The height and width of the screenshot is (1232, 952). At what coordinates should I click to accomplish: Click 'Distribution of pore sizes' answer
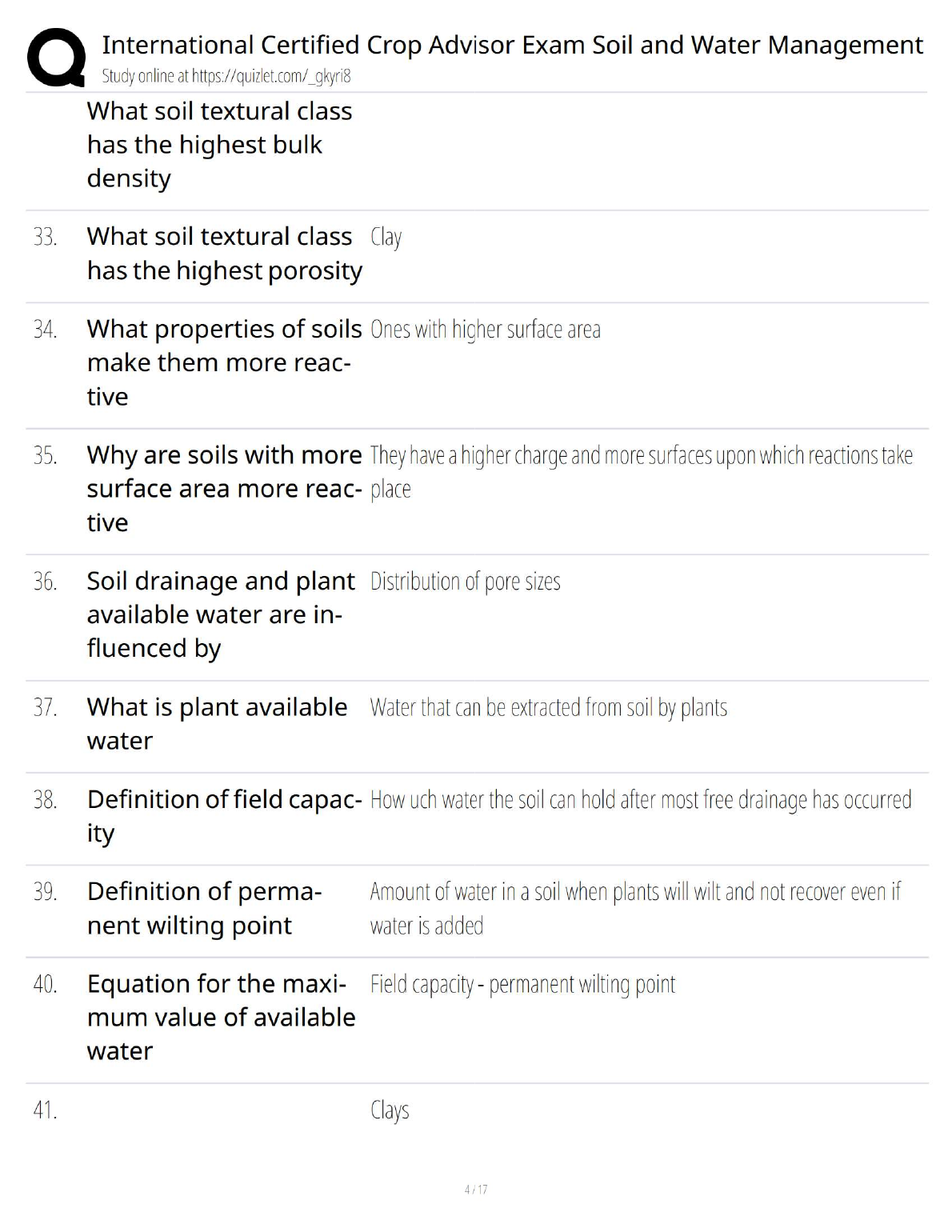[465, 582]
